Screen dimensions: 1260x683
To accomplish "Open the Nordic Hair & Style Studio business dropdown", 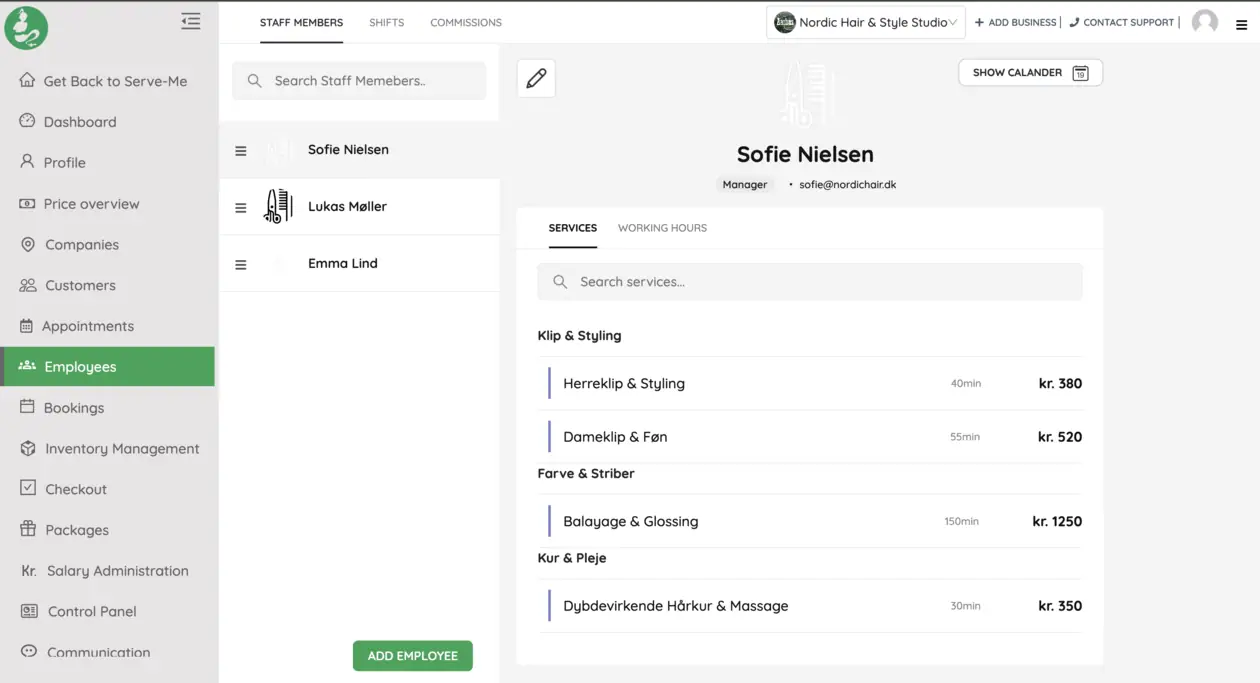I will pyautogui.click(x=866, y=22).
